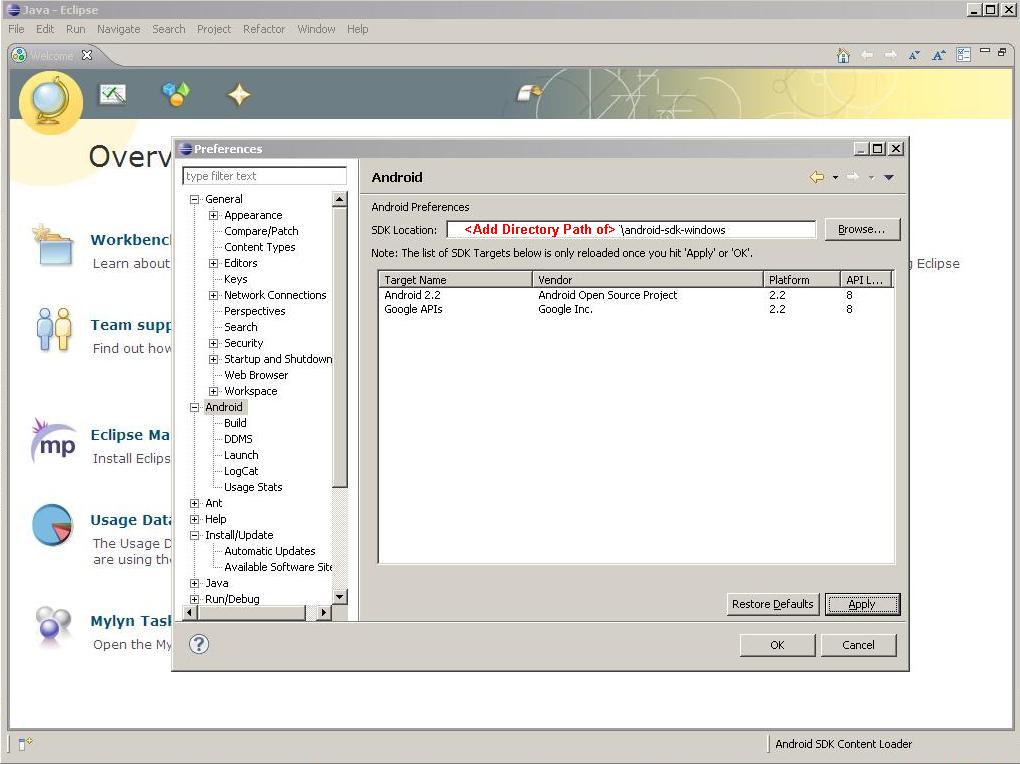Click the Apply button
Image resolution: width=1020 pixels, height=764 pixels.
tap(862, 604)
